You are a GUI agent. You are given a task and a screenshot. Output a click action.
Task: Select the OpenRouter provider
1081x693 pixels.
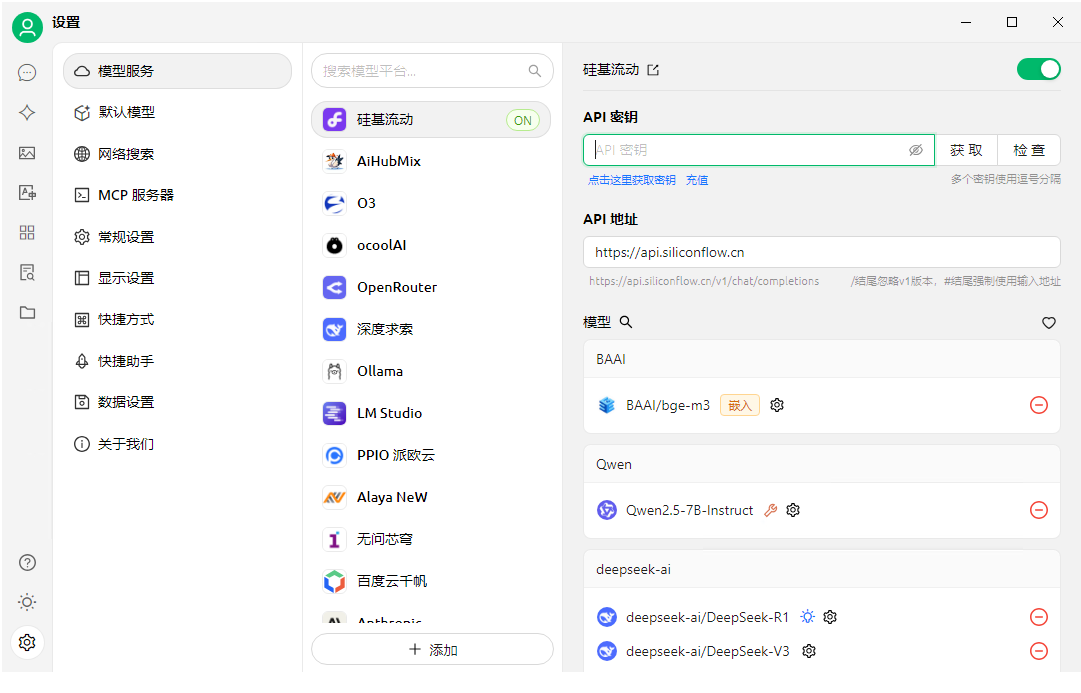[431, 288]
